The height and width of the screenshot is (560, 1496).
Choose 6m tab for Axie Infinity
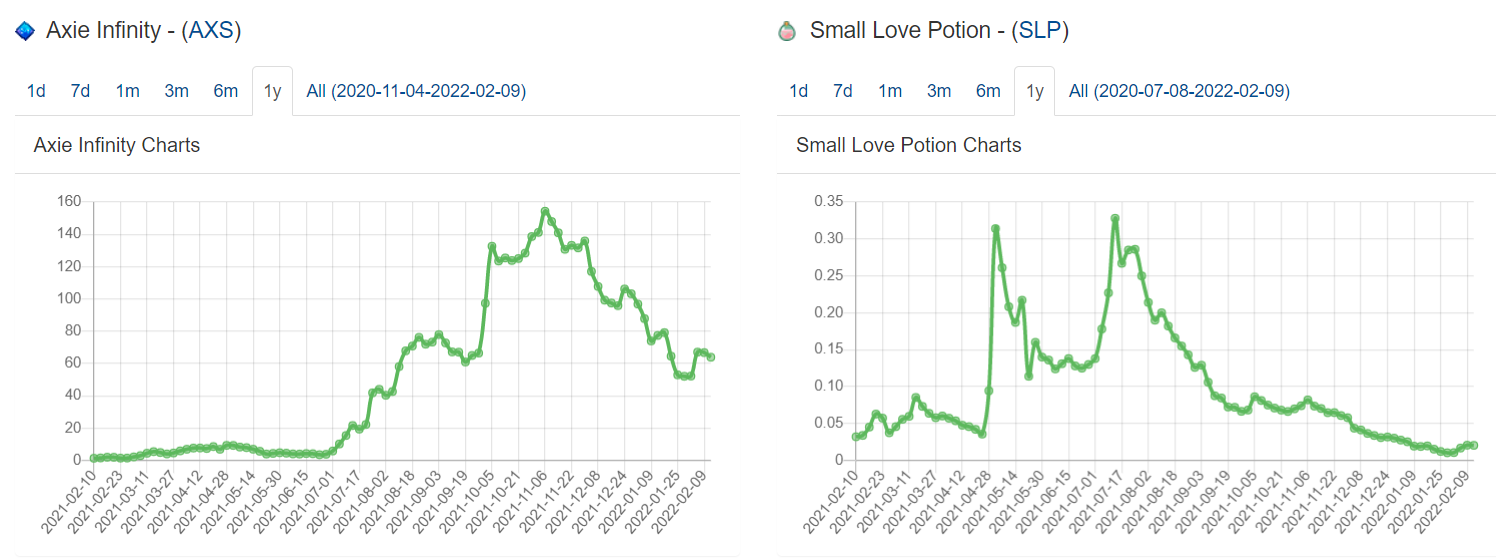pos(225,91)
